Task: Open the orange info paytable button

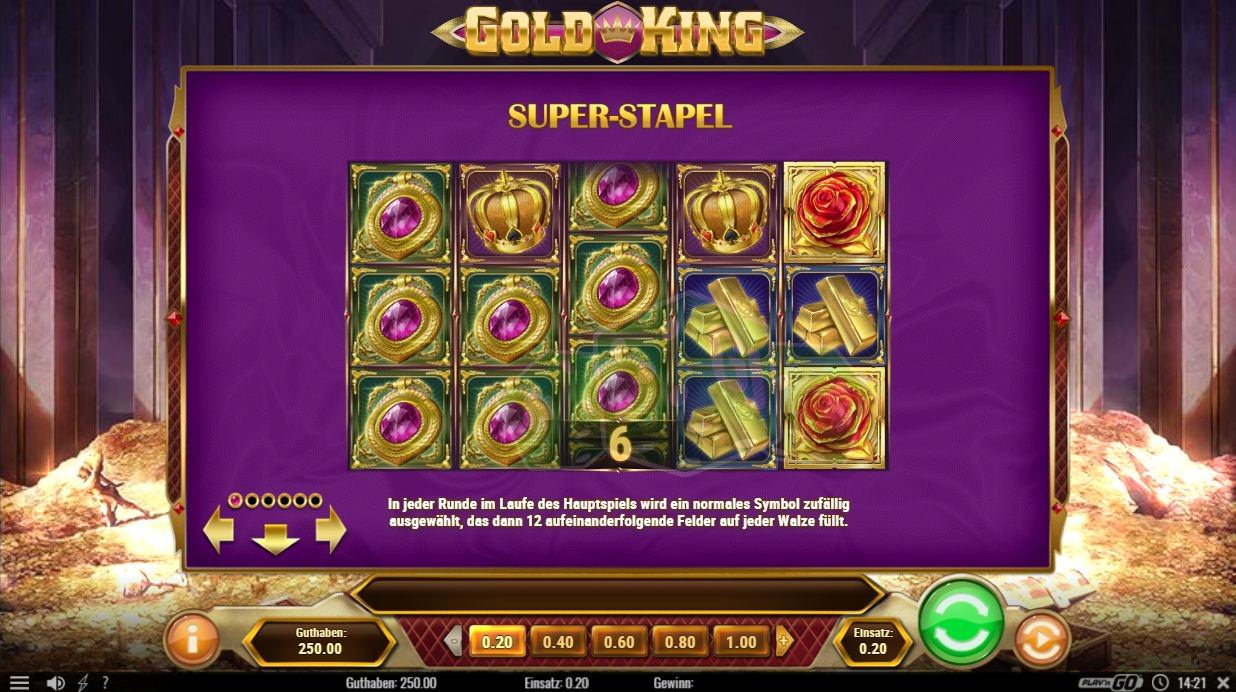Action: 191,641
